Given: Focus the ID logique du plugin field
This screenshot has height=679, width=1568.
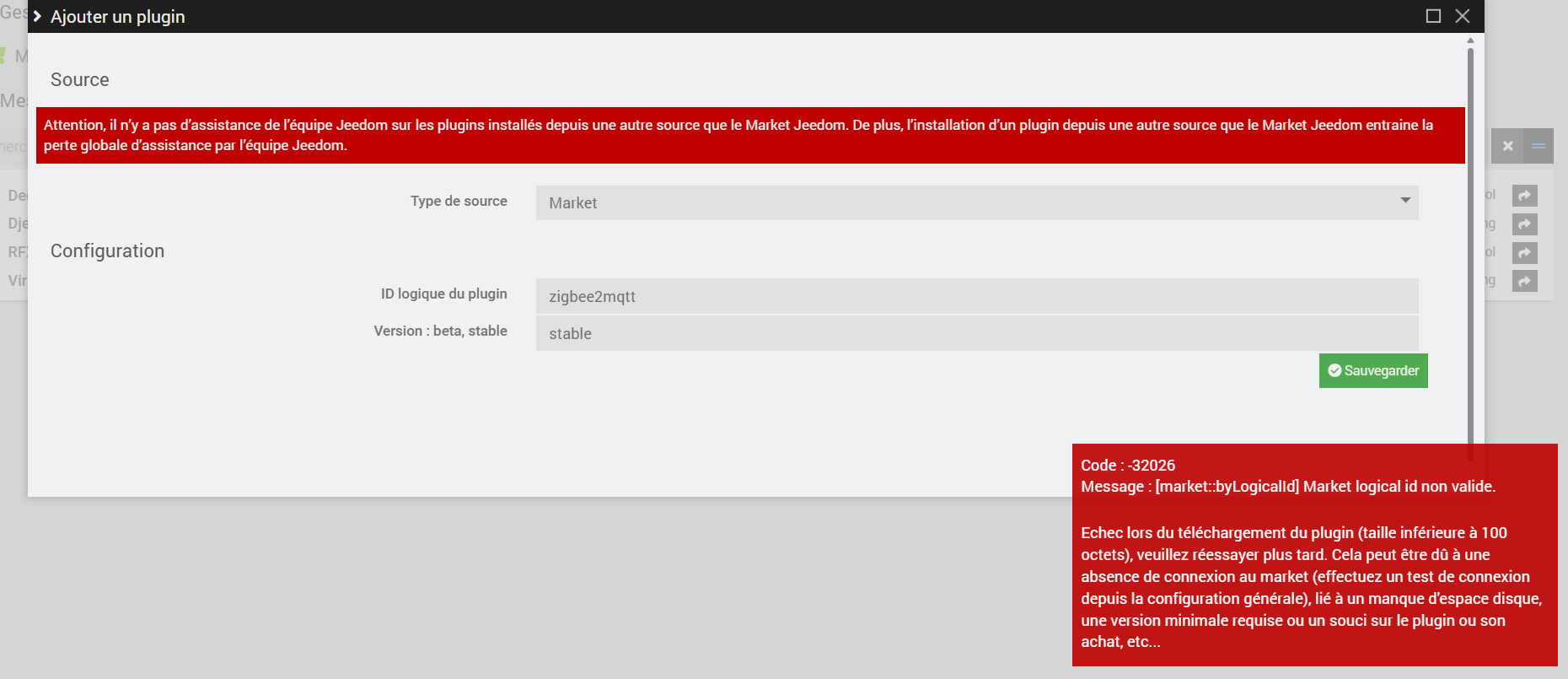Looking at the screenshot, I should point(977,296).
